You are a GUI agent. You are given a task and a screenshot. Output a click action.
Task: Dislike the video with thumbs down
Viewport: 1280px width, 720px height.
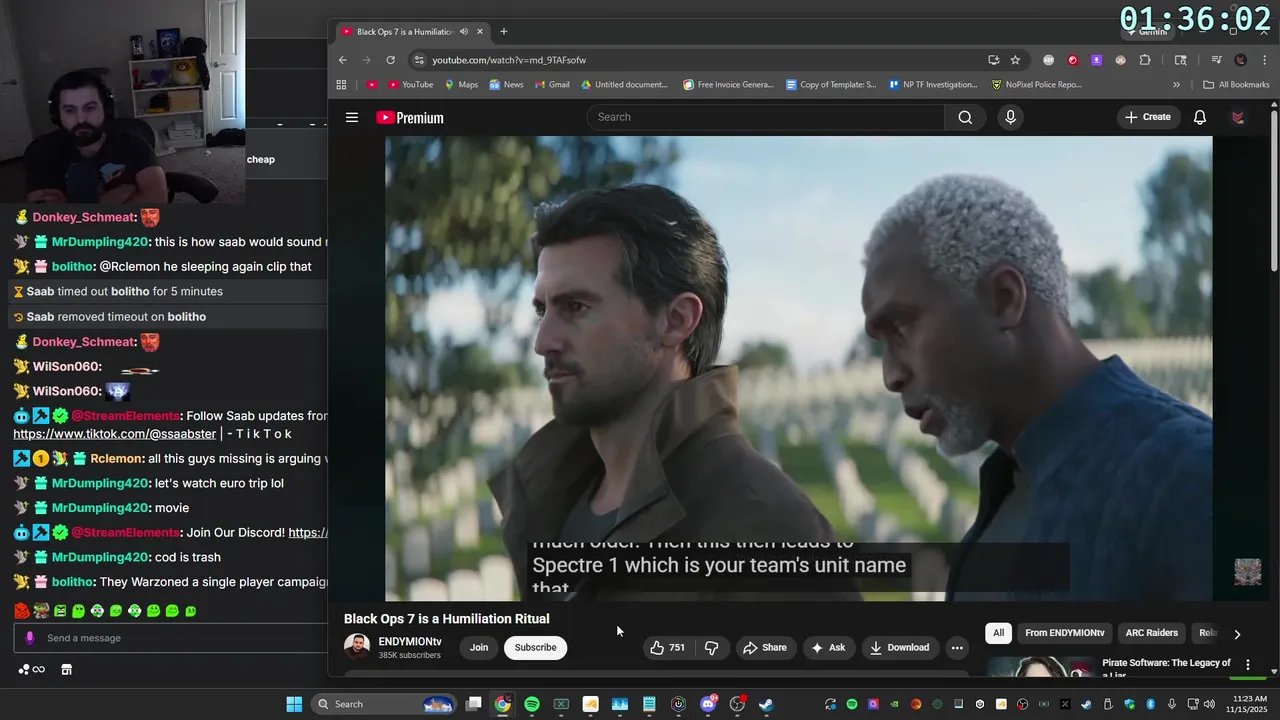711,647
